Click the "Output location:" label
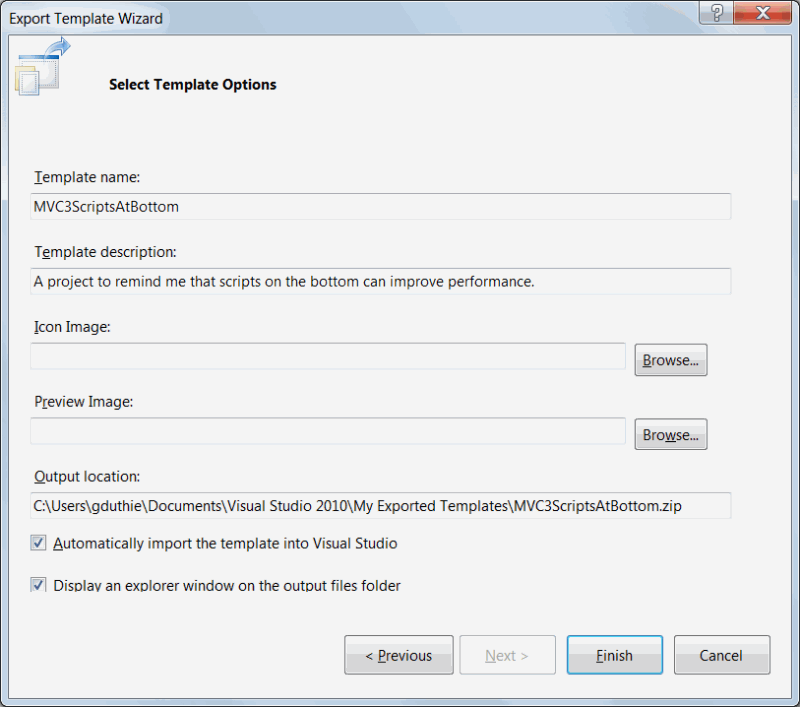The height and width of the screenshot is (707, 800). click(87, 477)
